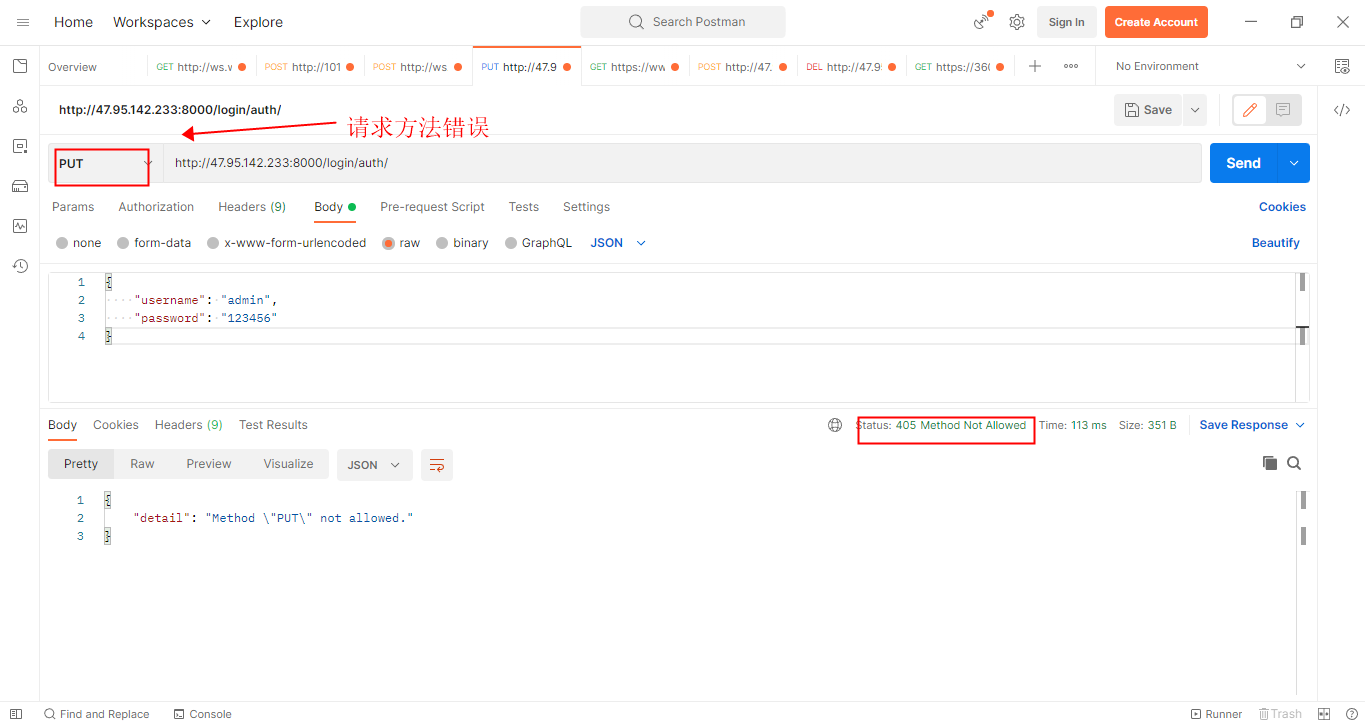Open the Console in status bar
Viewport: 1365px width, 725px height.
202,714
